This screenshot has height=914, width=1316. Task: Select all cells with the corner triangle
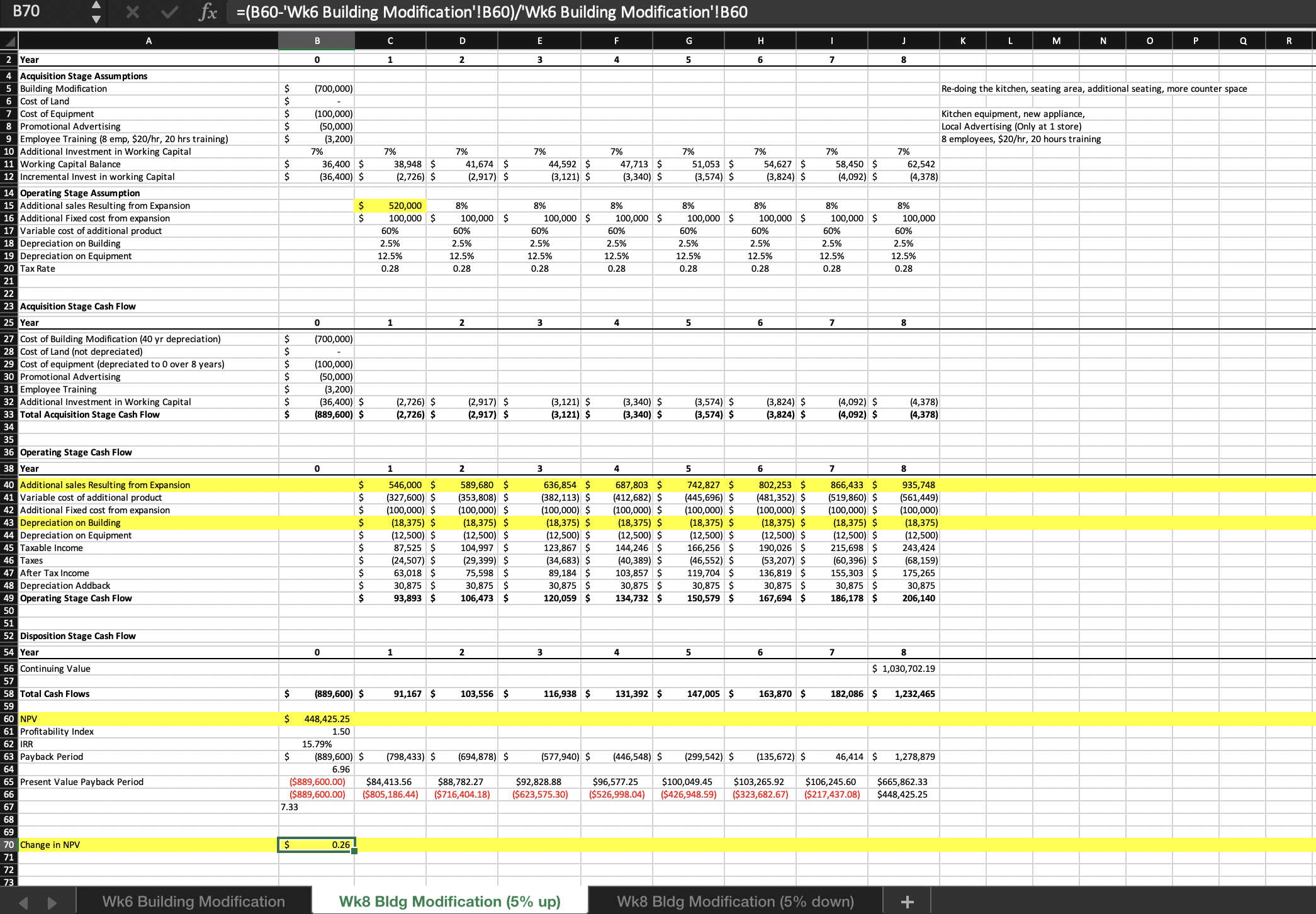9,40
